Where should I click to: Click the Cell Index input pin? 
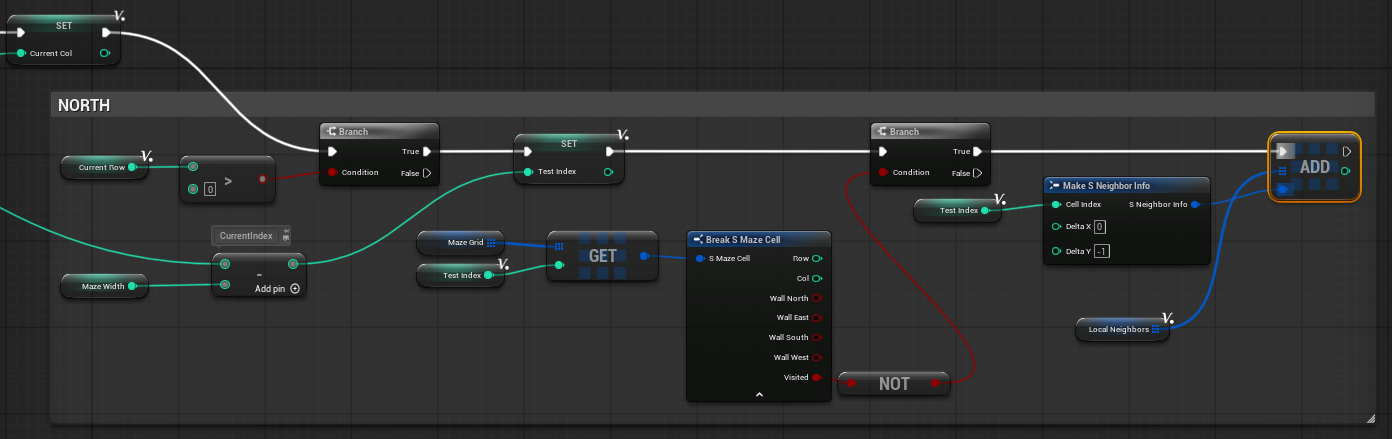tap(1057, 204)
